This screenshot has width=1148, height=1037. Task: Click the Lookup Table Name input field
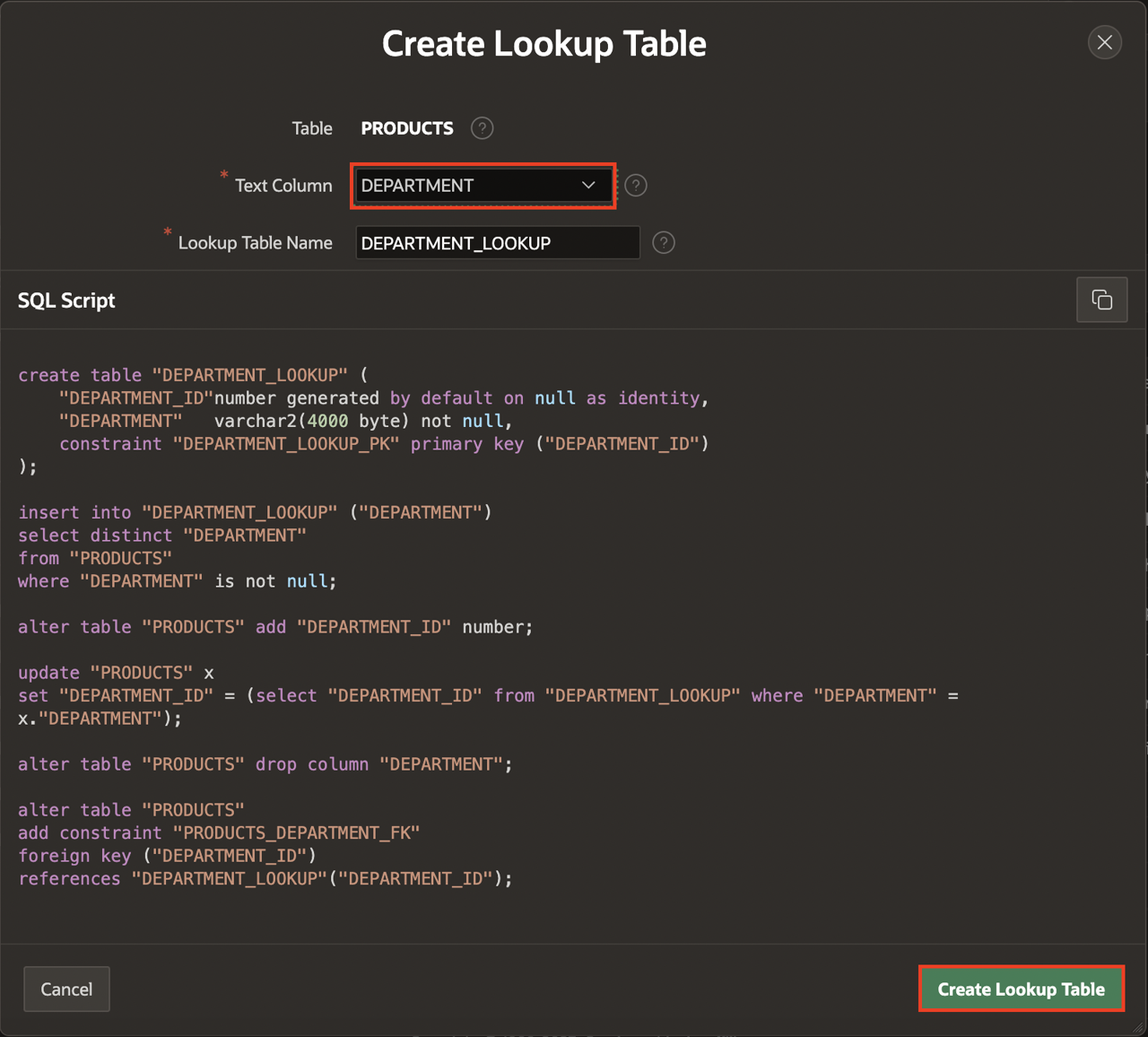[497, 243]
